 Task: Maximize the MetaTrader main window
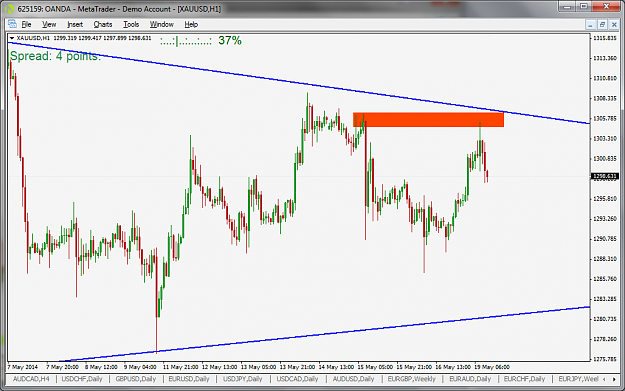(x=584, y=6)
